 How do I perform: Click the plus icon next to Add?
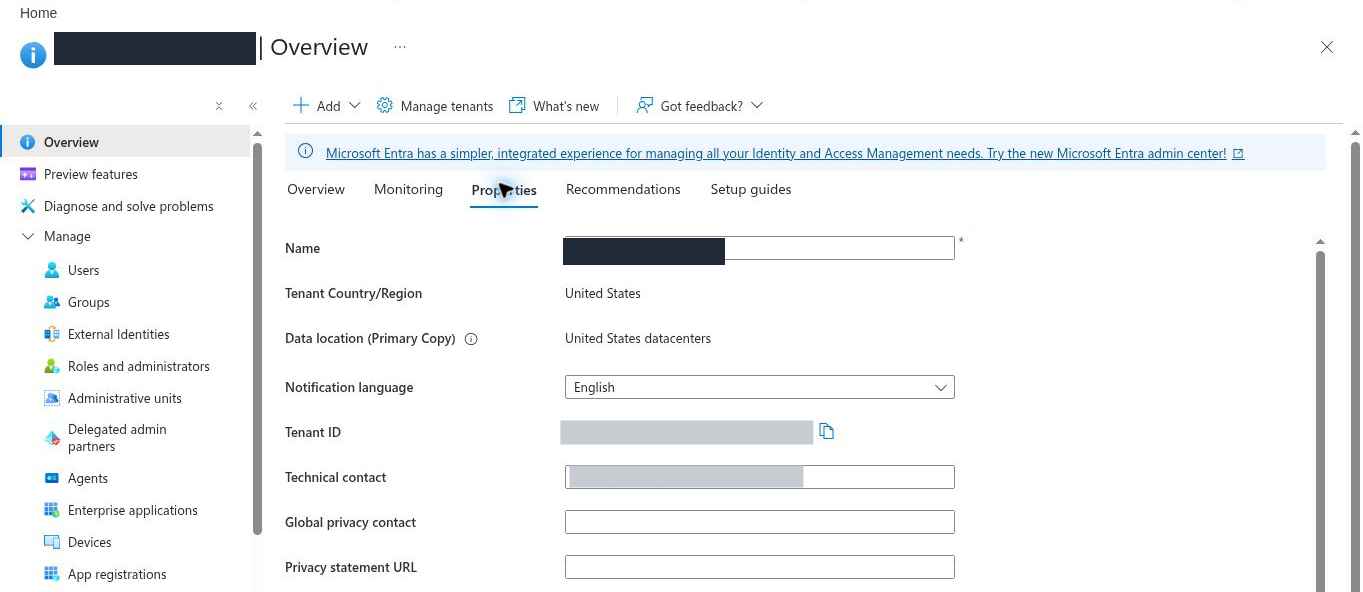coord(300,105)
